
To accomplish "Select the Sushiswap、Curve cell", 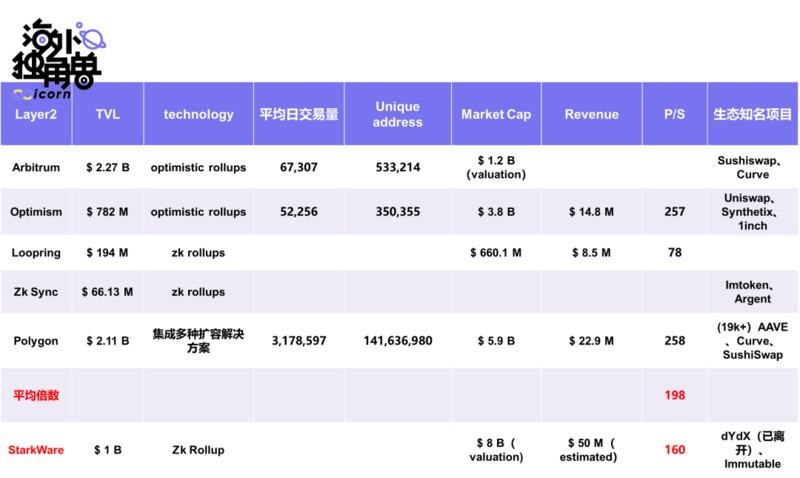I will click(753, 167).
